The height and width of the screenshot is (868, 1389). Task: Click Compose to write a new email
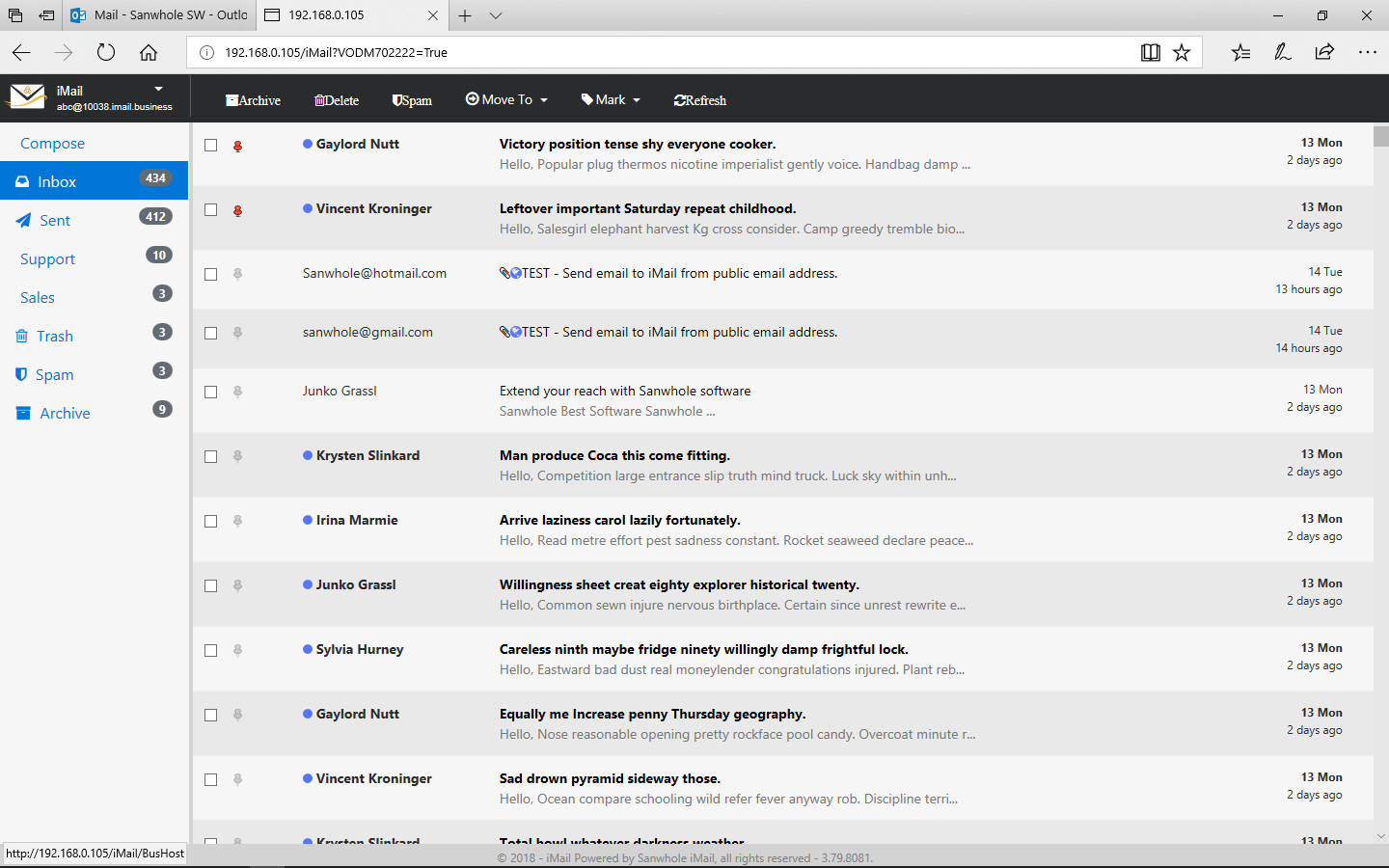click(x=53, y=144)
